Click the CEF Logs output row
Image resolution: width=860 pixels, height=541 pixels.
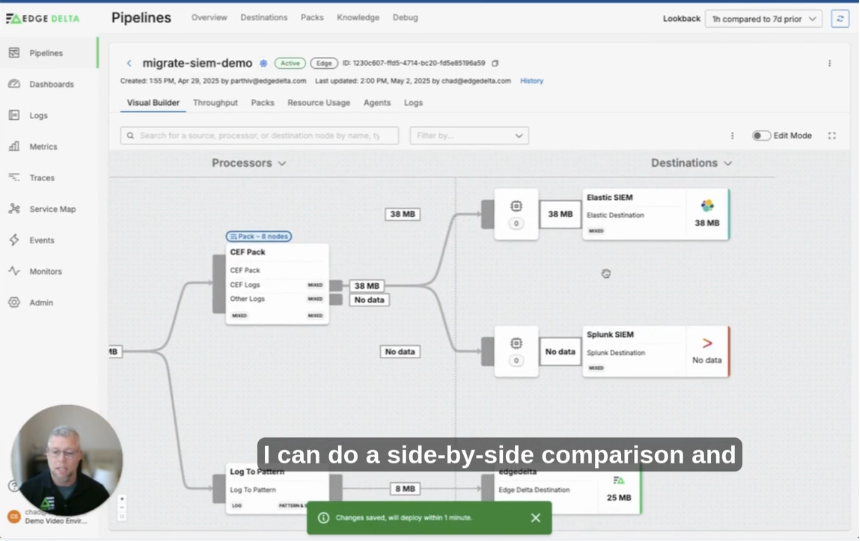tap(277, 285)
